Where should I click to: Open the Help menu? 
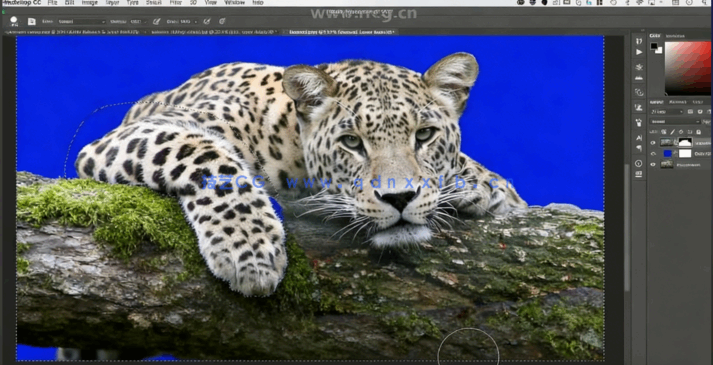pyautogui.click(x=258, y=2)
